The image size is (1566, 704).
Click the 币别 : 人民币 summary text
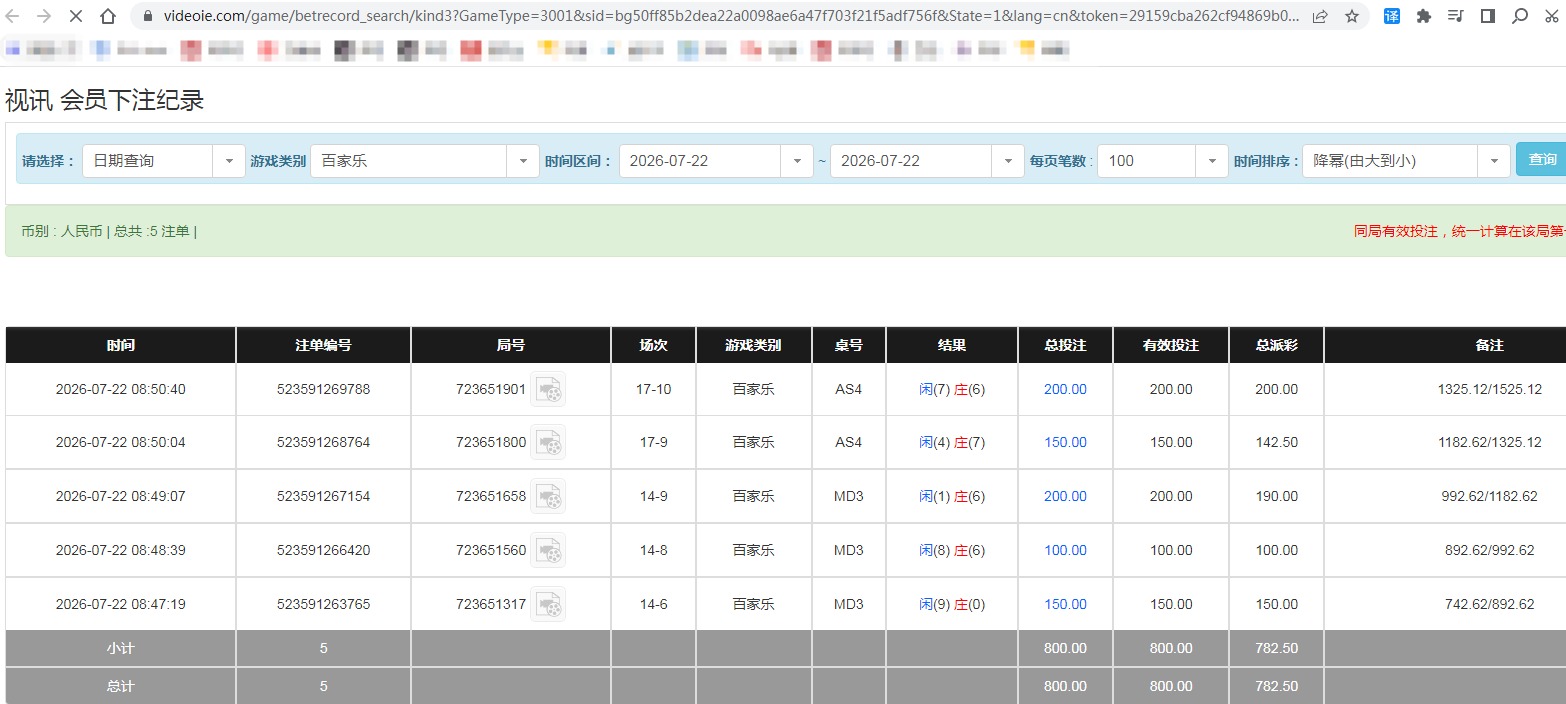(61, 231)
